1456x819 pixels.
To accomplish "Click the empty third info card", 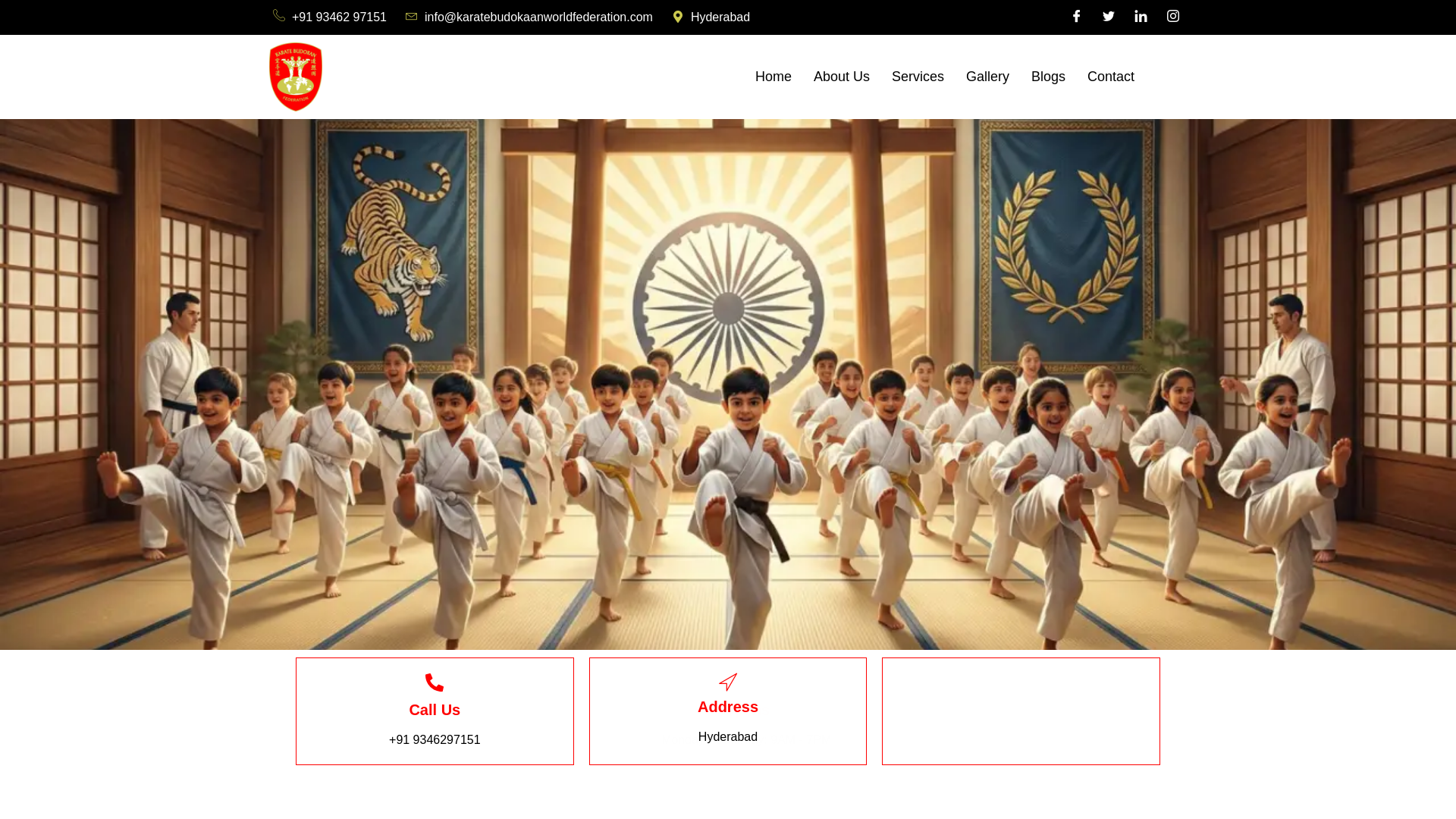I will click(1021, 711).
